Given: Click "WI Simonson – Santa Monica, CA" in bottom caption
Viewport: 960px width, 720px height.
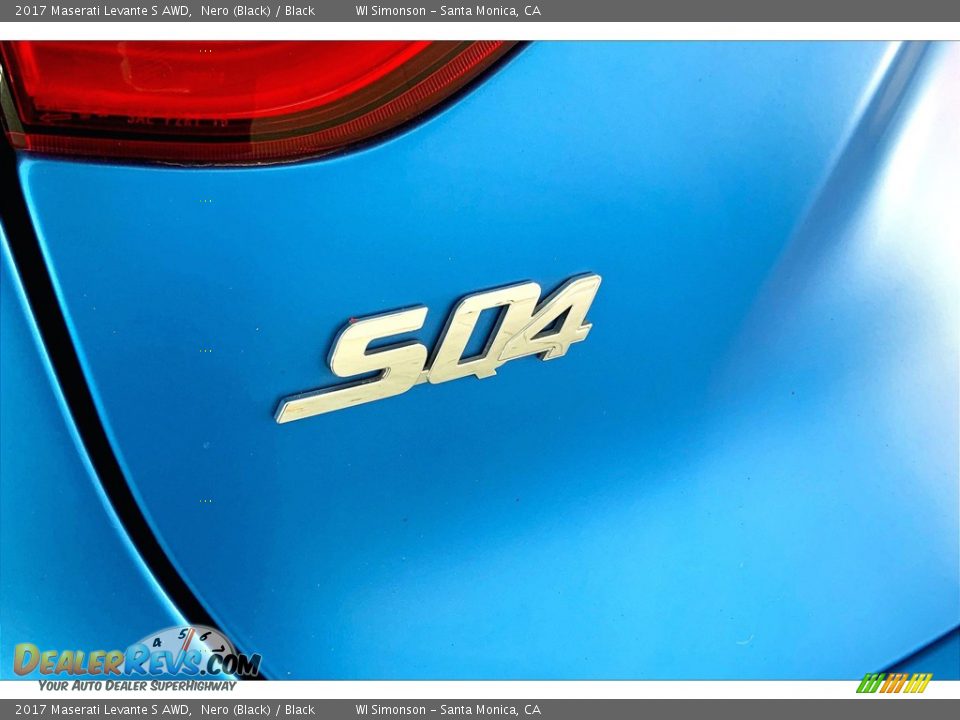Looking at the screenshot, I should coord(448,710).
